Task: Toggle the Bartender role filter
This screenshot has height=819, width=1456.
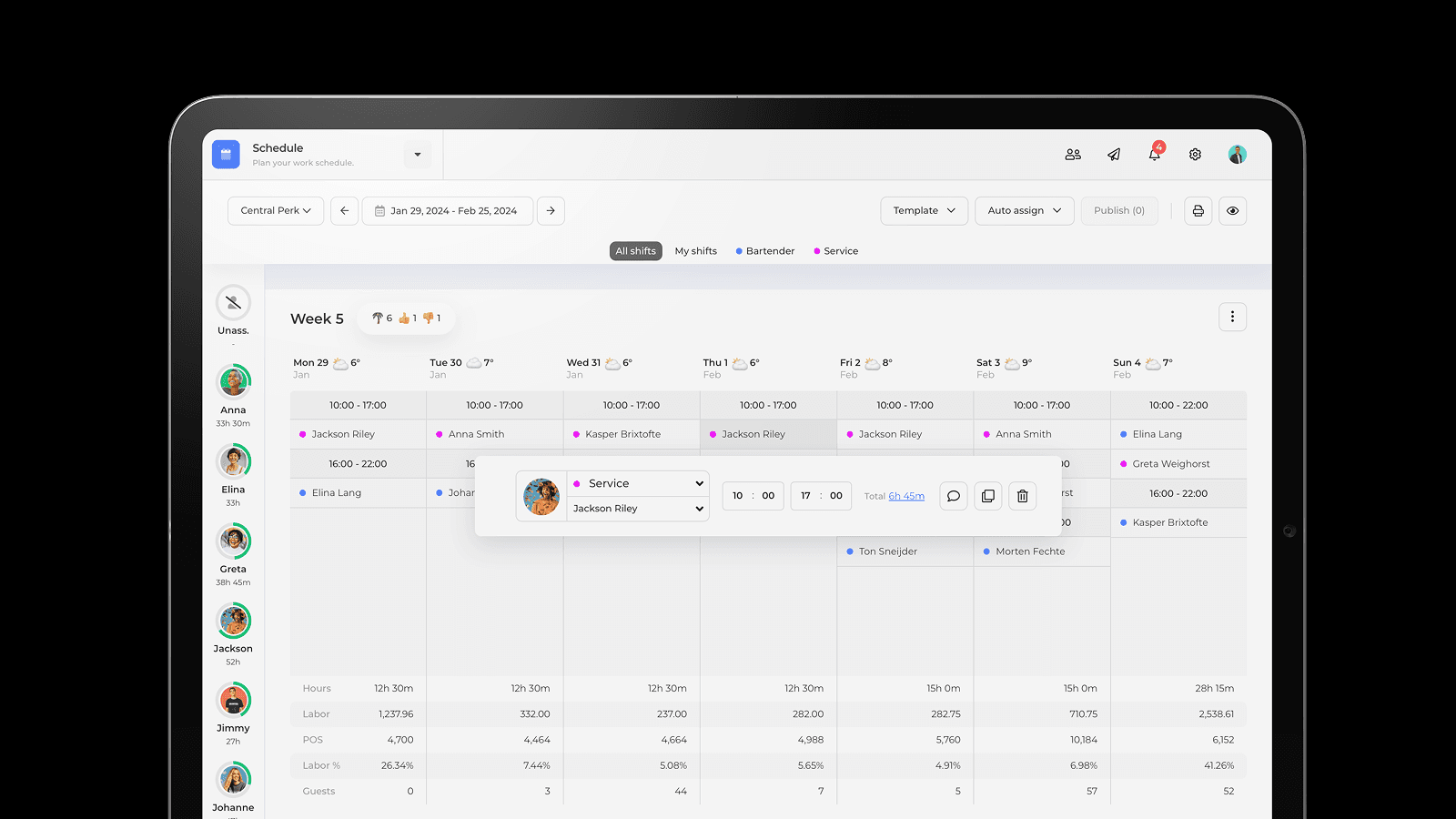Action: [765, 251]
